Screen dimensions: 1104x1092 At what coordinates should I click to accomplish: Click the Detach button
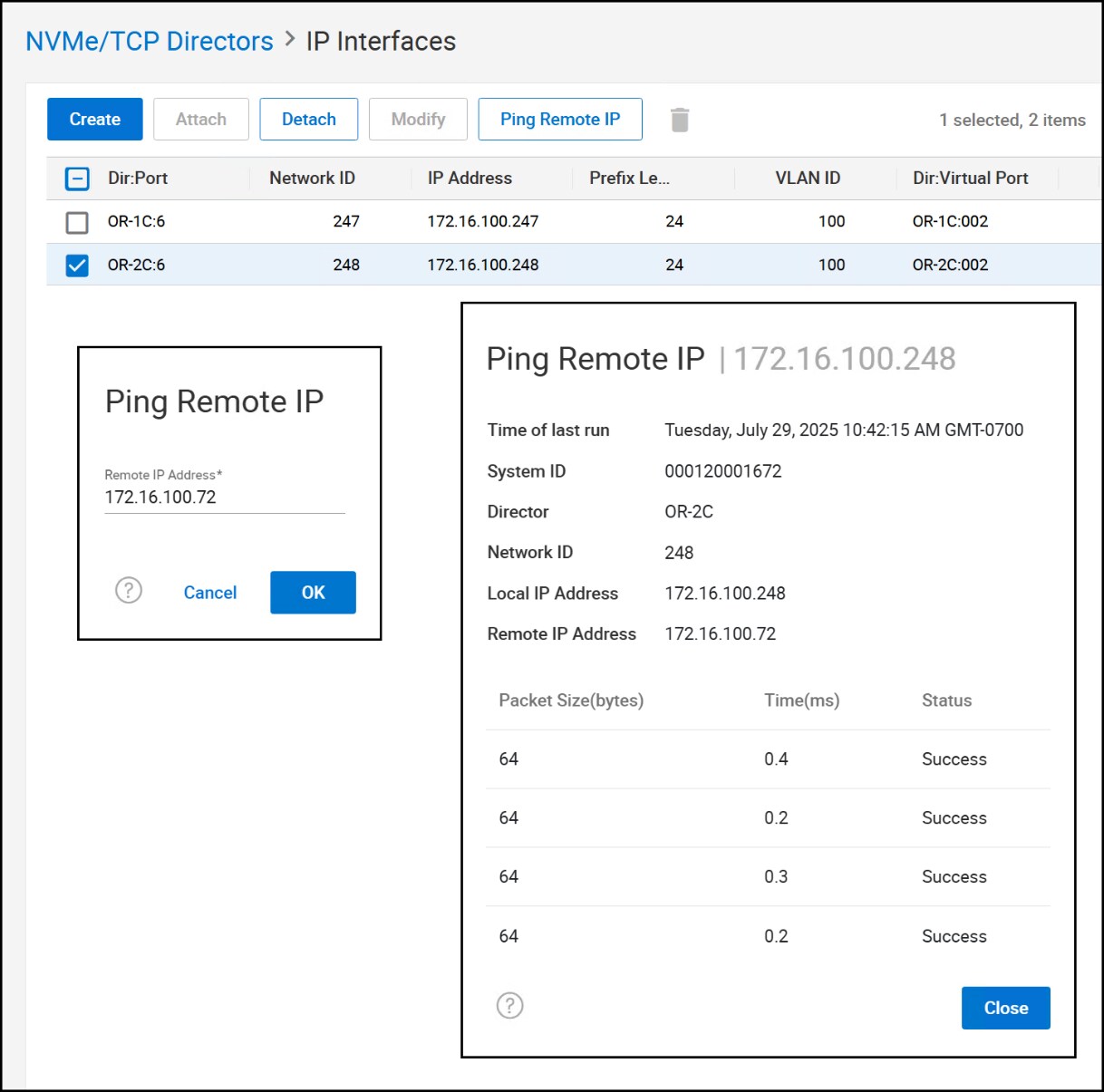click(x=309, y=120)
